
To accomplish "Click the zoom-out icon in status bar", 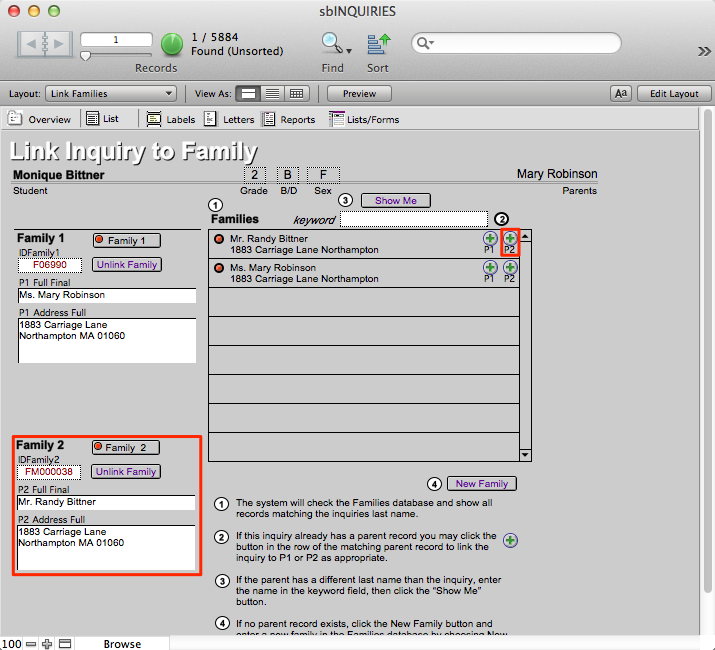I will 31,643.
